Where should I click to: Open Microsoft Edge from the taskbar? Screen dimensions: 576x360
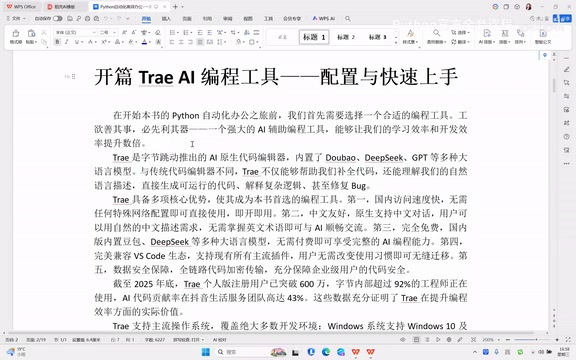click(x=326, y=352)
